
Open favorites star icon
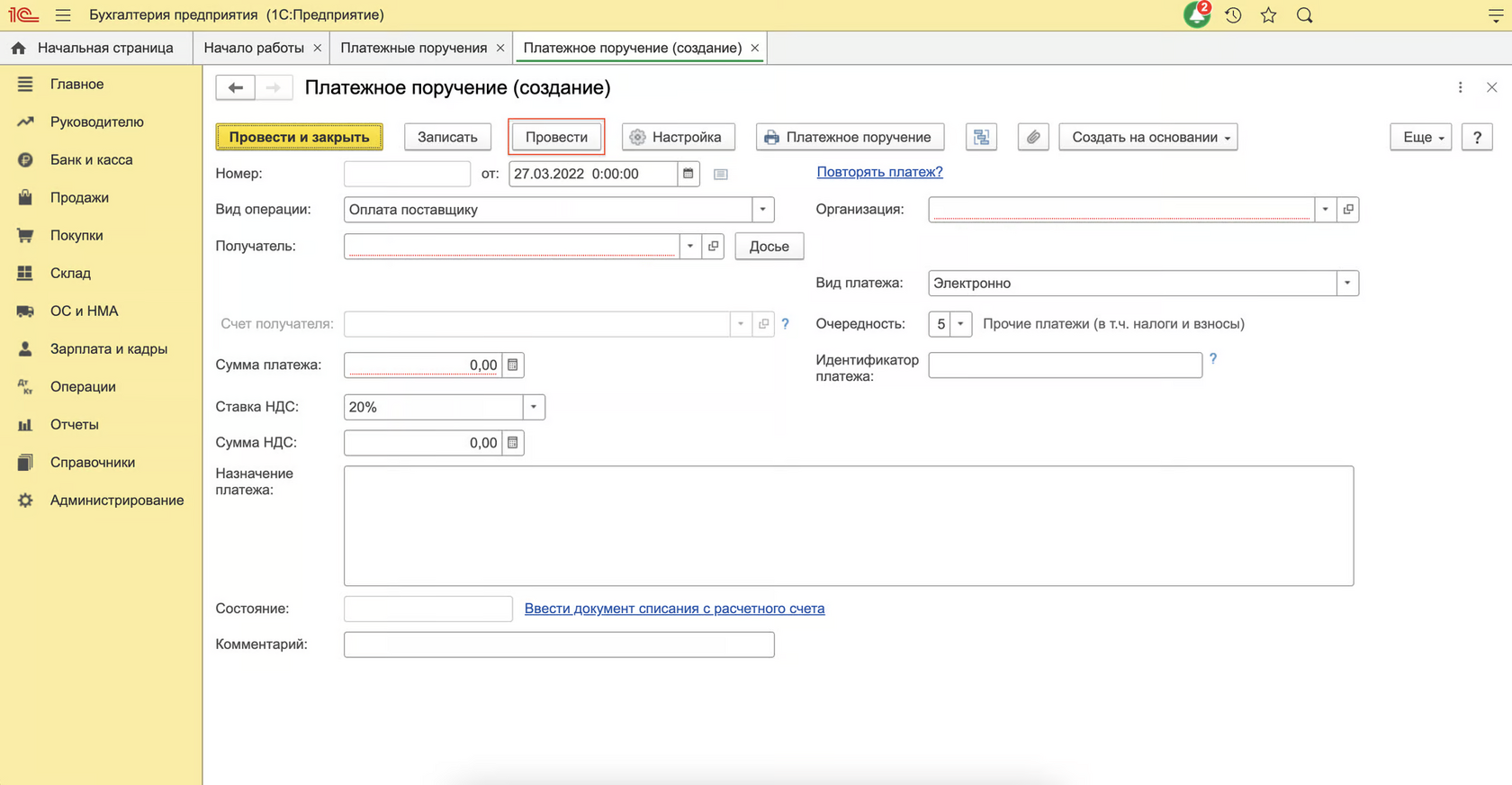(1268, 15)
